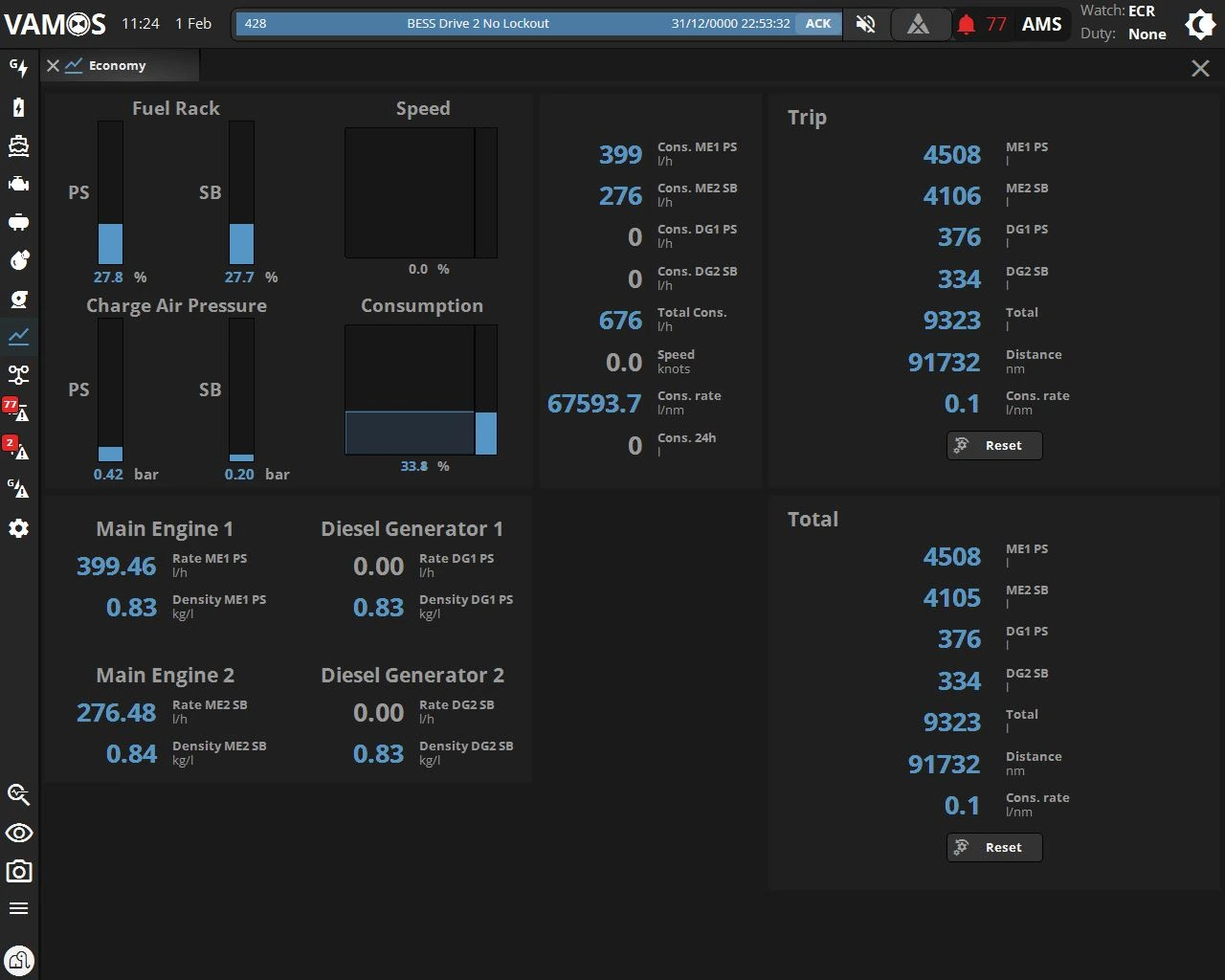Open the pump sidebar icon
1225x980 pixels.
18,299
